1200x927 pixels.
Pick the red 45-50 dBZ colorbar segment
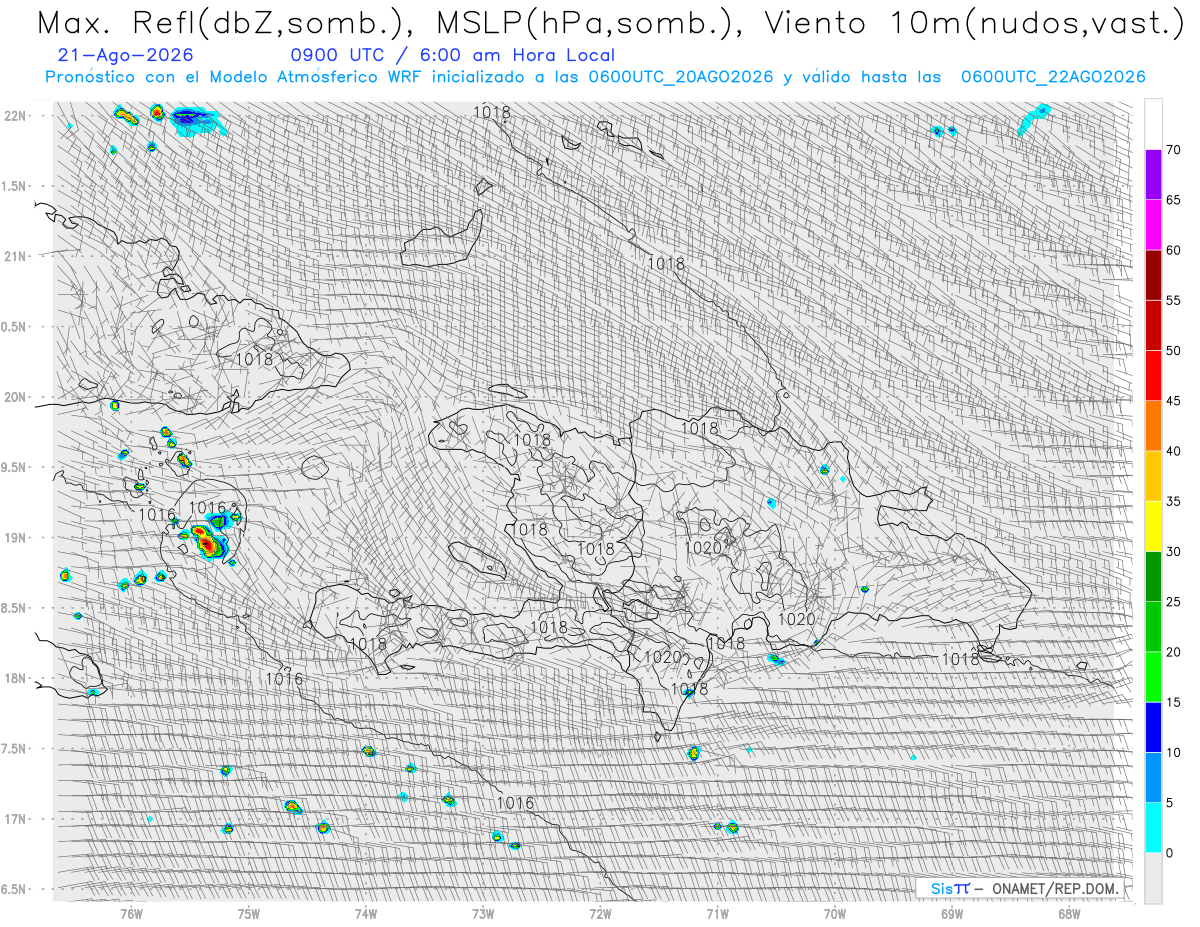(1153, 376)
